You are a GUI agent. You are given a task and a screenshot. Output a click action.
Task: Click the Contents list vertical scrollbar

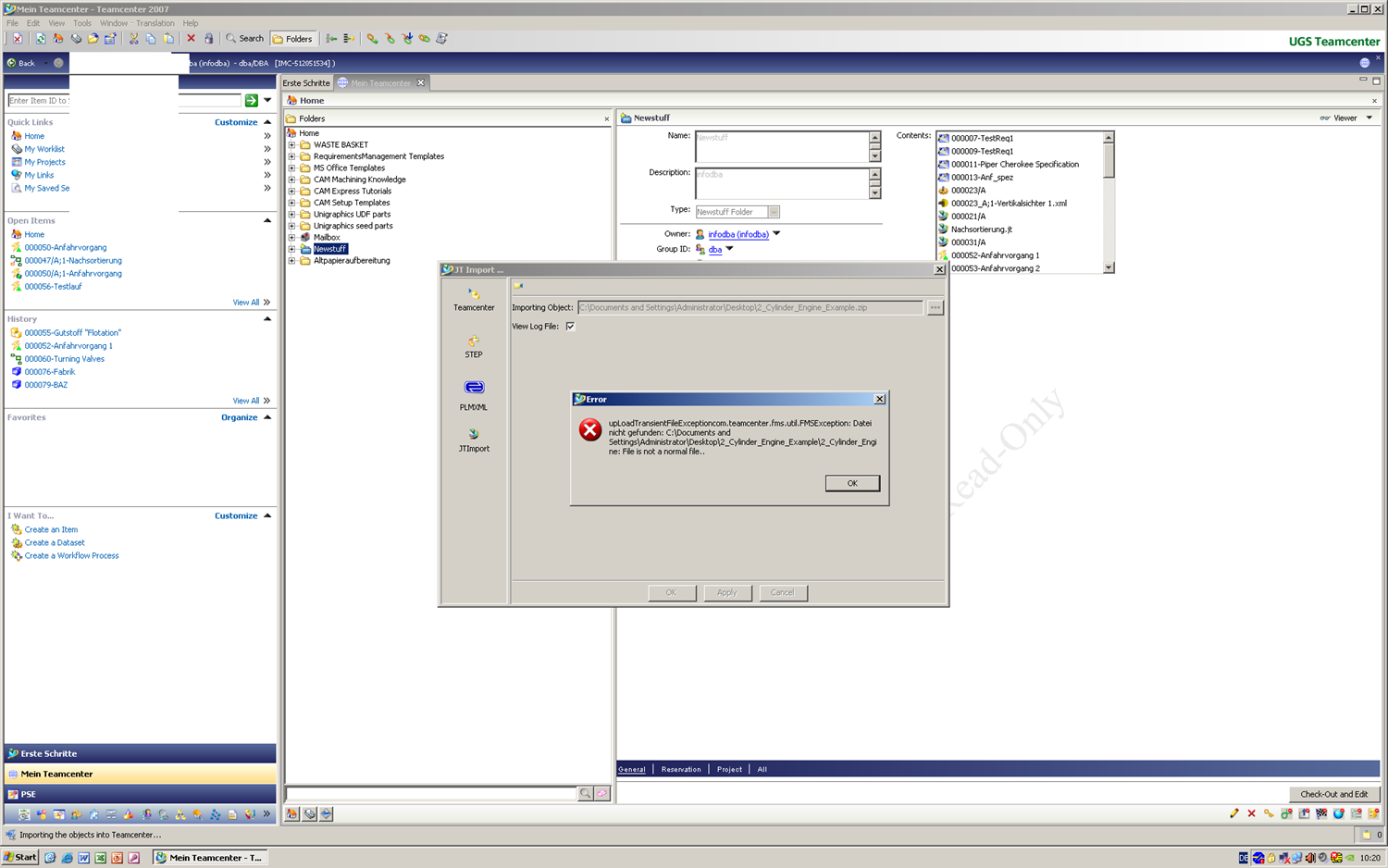1109,202
